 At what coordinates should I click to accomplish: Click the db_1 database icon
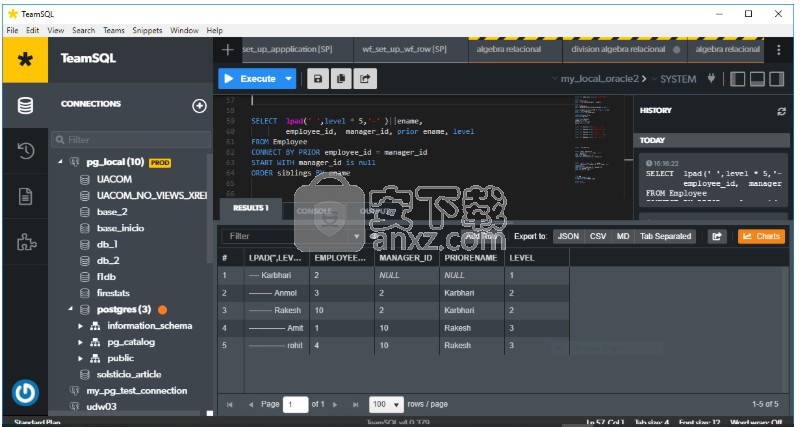pos(85,245)
